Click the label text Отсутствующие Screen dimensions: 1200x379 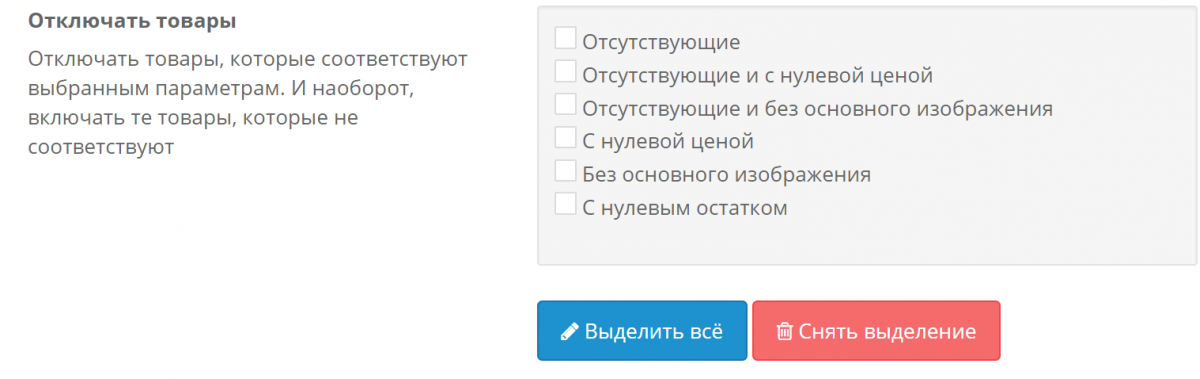point(661,42)
